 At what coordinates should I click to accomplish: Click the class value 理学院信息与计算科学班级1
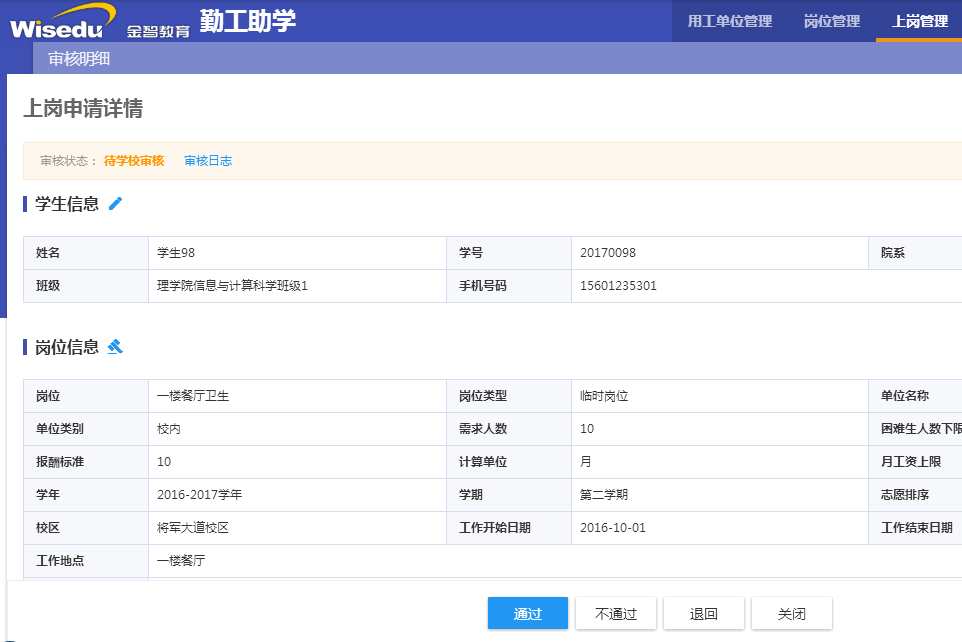coord(233,286)
